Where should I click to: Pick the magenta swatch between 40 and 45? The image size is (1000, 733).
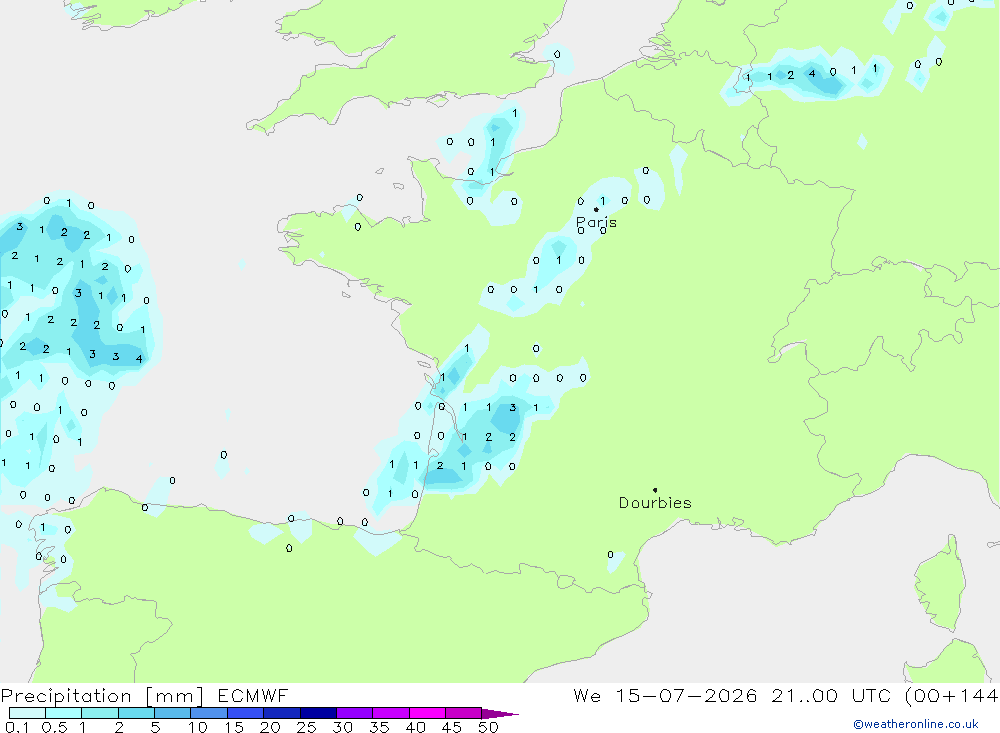pos(427,713)
